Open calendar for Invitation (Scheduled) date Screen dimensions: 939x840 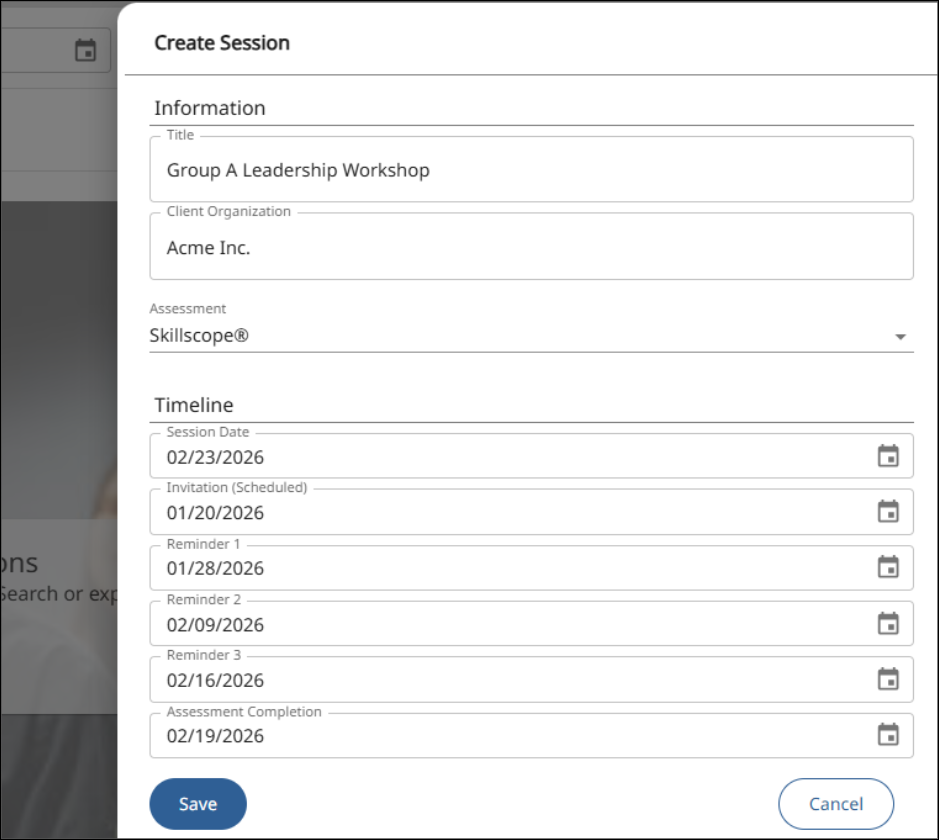click(887, 512)
